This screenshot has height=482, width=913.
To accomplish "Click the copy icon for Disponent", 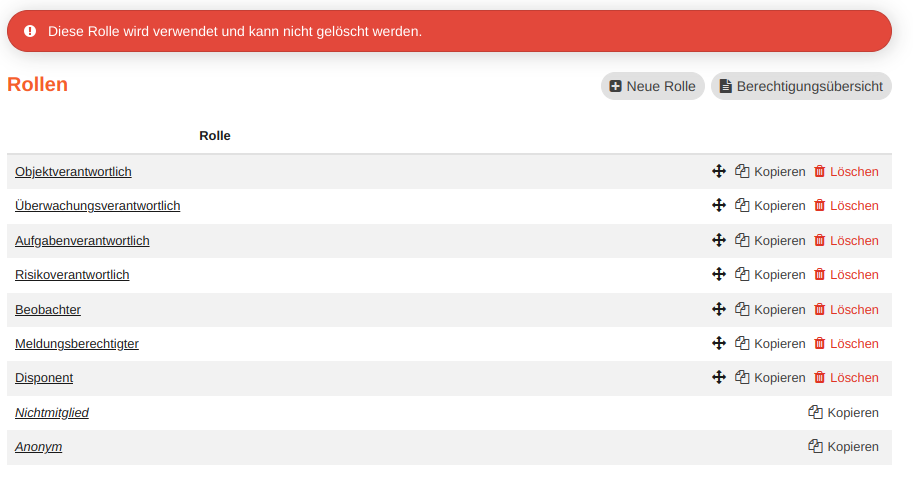I will click(x=742, y=377).
